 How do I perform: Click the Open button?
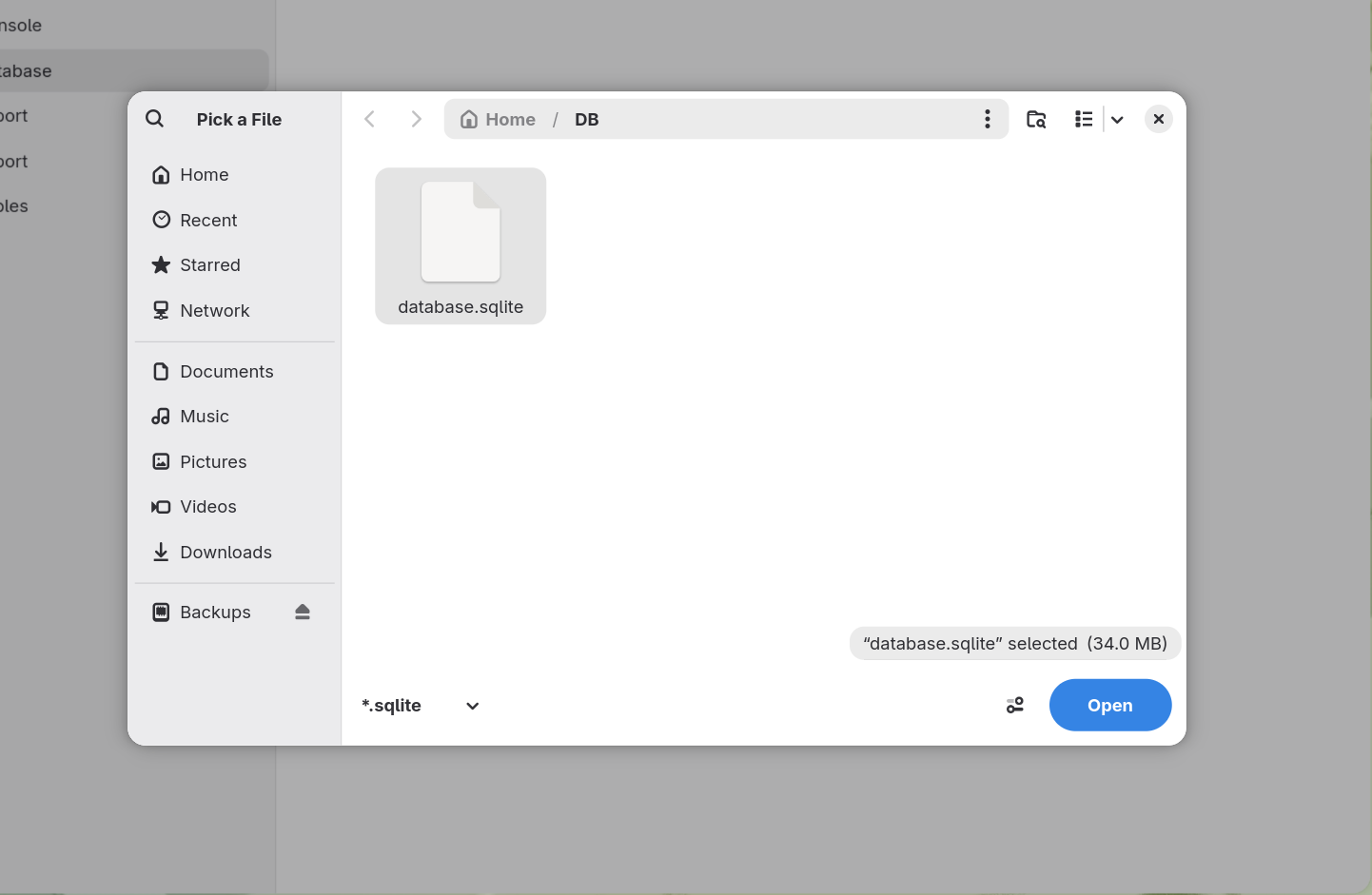pyautogui.click(x=1110, y=705)
